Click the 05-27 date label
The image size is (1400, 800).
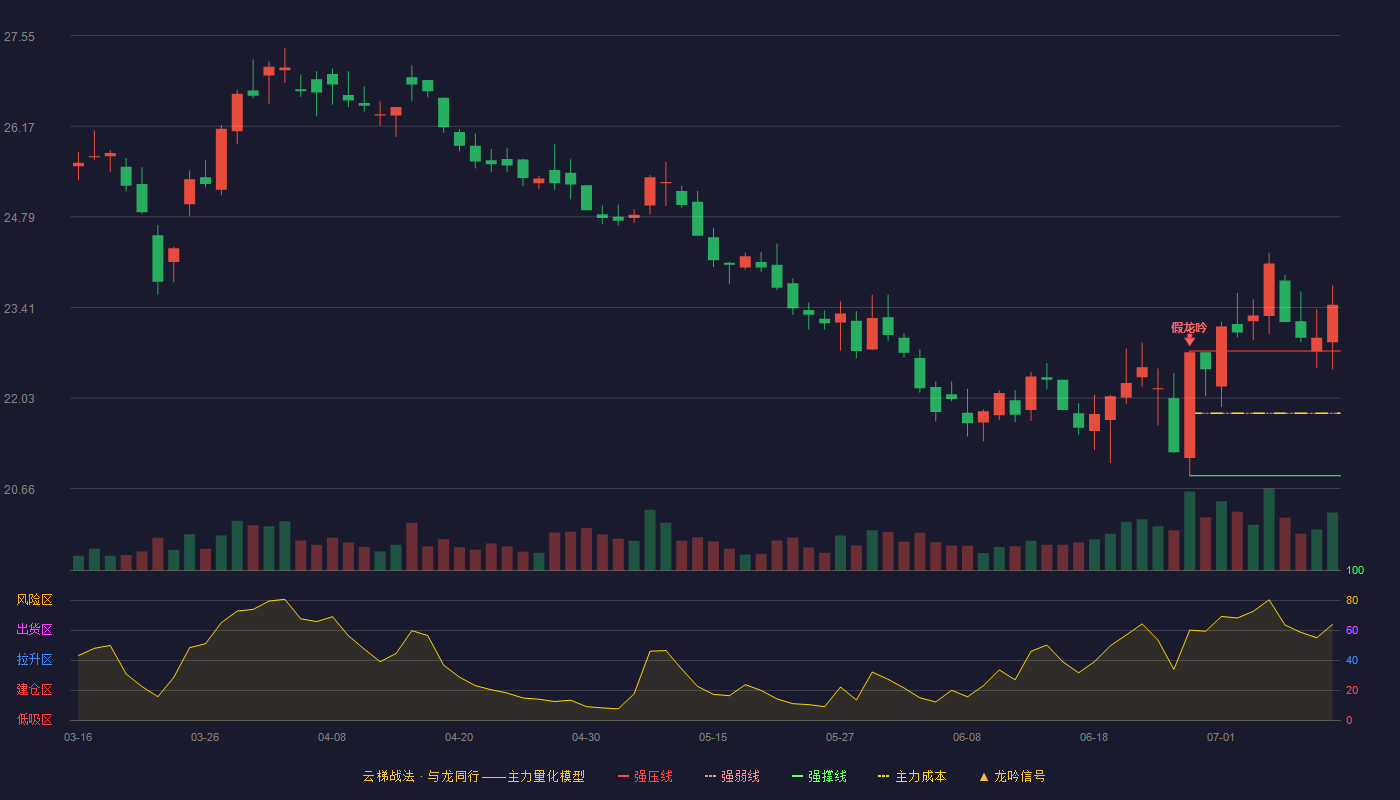click(840, 737)
